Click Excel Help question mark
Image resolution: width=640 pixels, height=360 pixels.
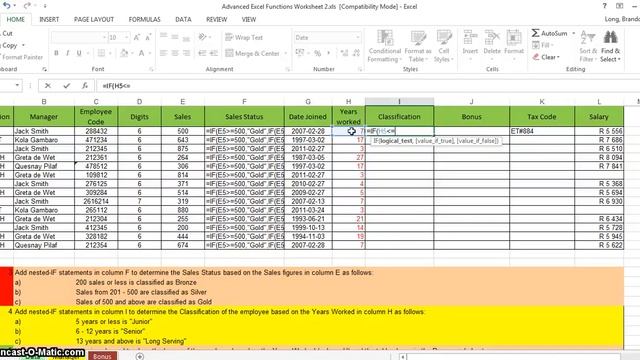click(604, 6)
